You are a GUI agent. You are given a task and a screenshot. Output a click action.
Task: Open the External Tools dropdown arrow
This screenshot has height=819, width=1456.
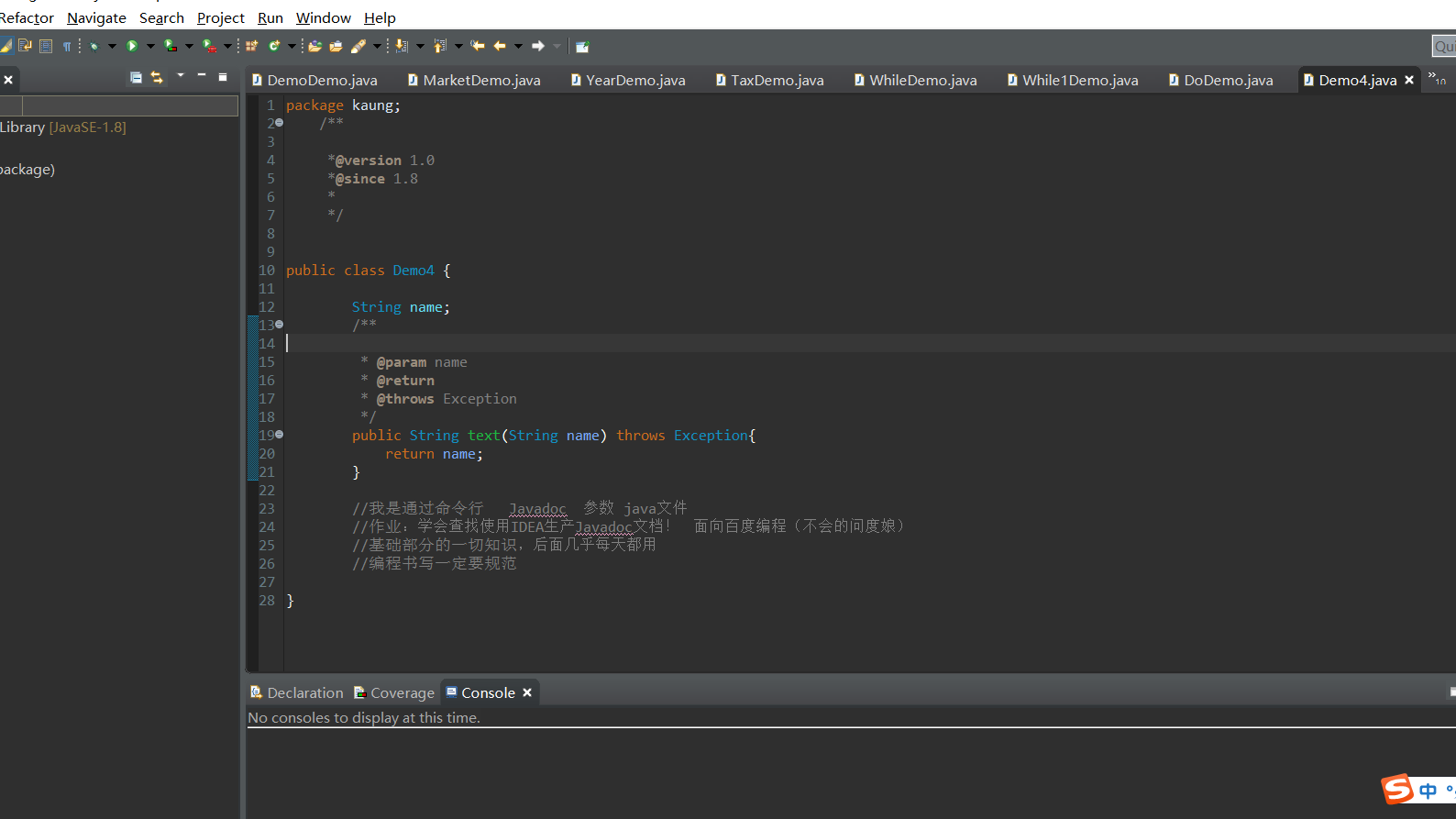(227, 46)
